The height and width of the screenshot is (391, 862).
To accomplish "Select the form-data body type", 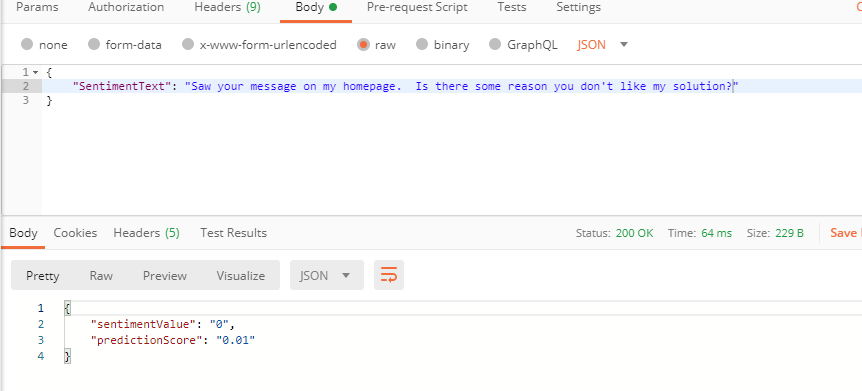I will tap(125, 45).
